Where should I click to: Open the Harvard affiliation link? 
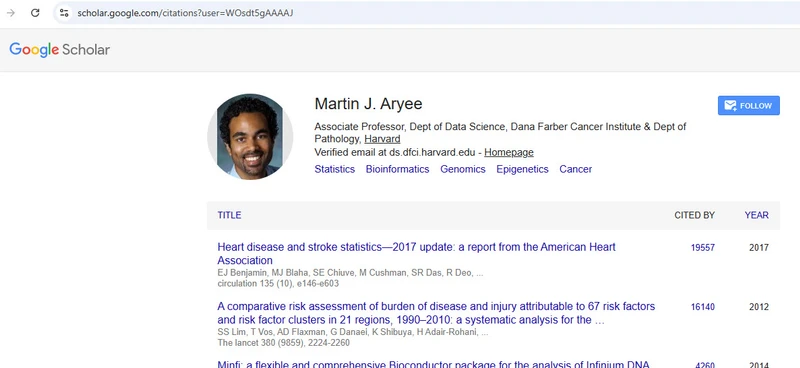[x=382, y=139]
